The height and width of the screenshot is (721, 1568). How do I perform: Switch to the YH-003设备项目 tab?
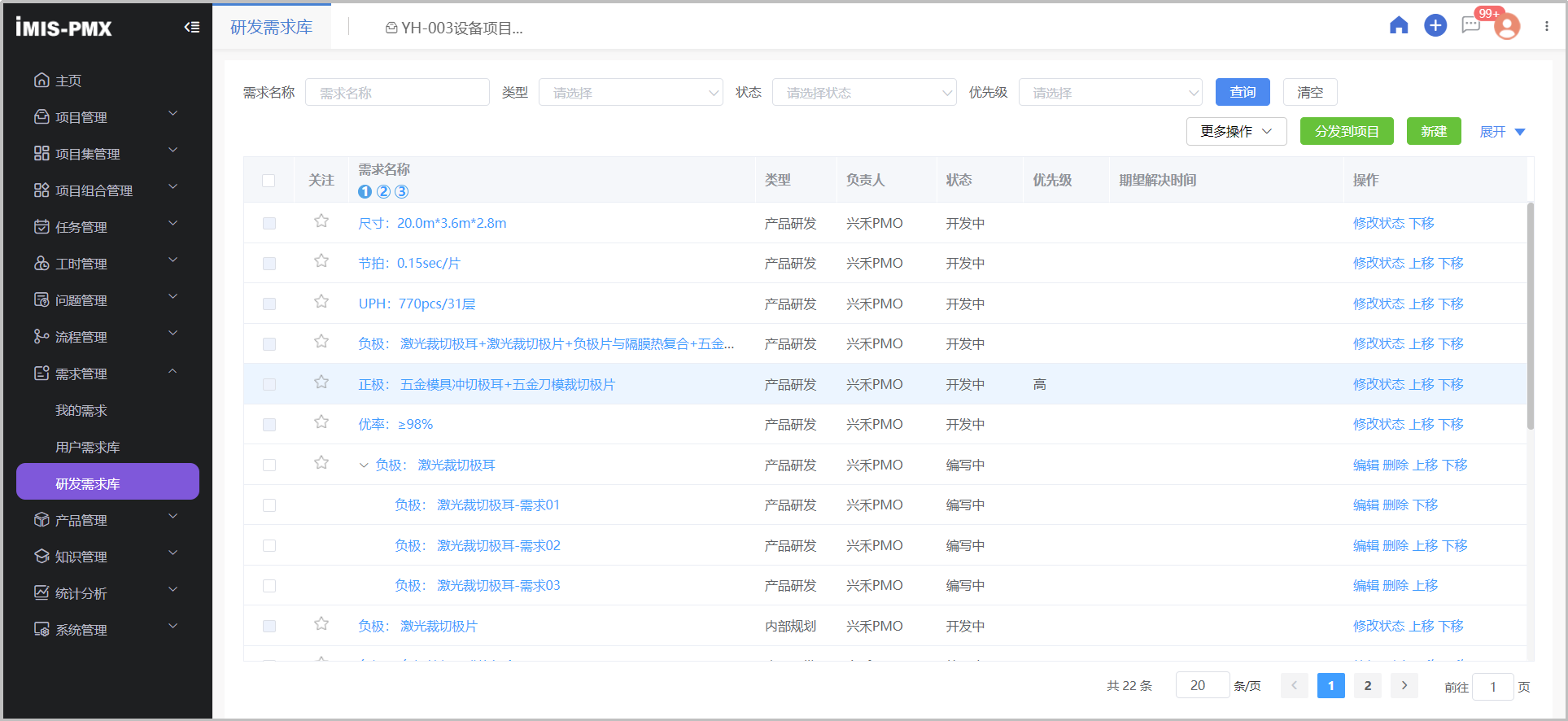tap(454, 28)
